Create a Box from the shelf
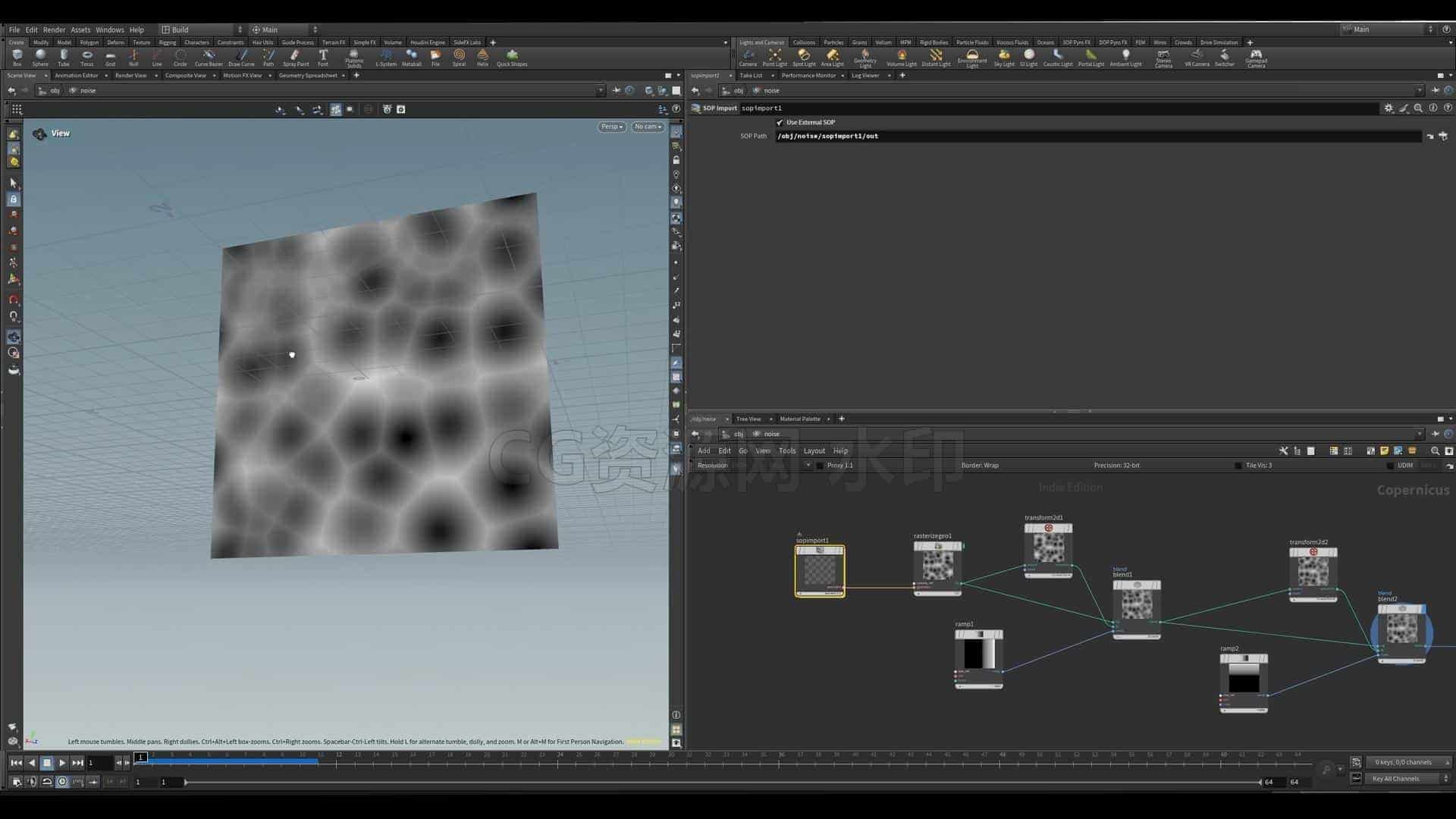Viewport: 1456px width, 819px height. (17, 58)
